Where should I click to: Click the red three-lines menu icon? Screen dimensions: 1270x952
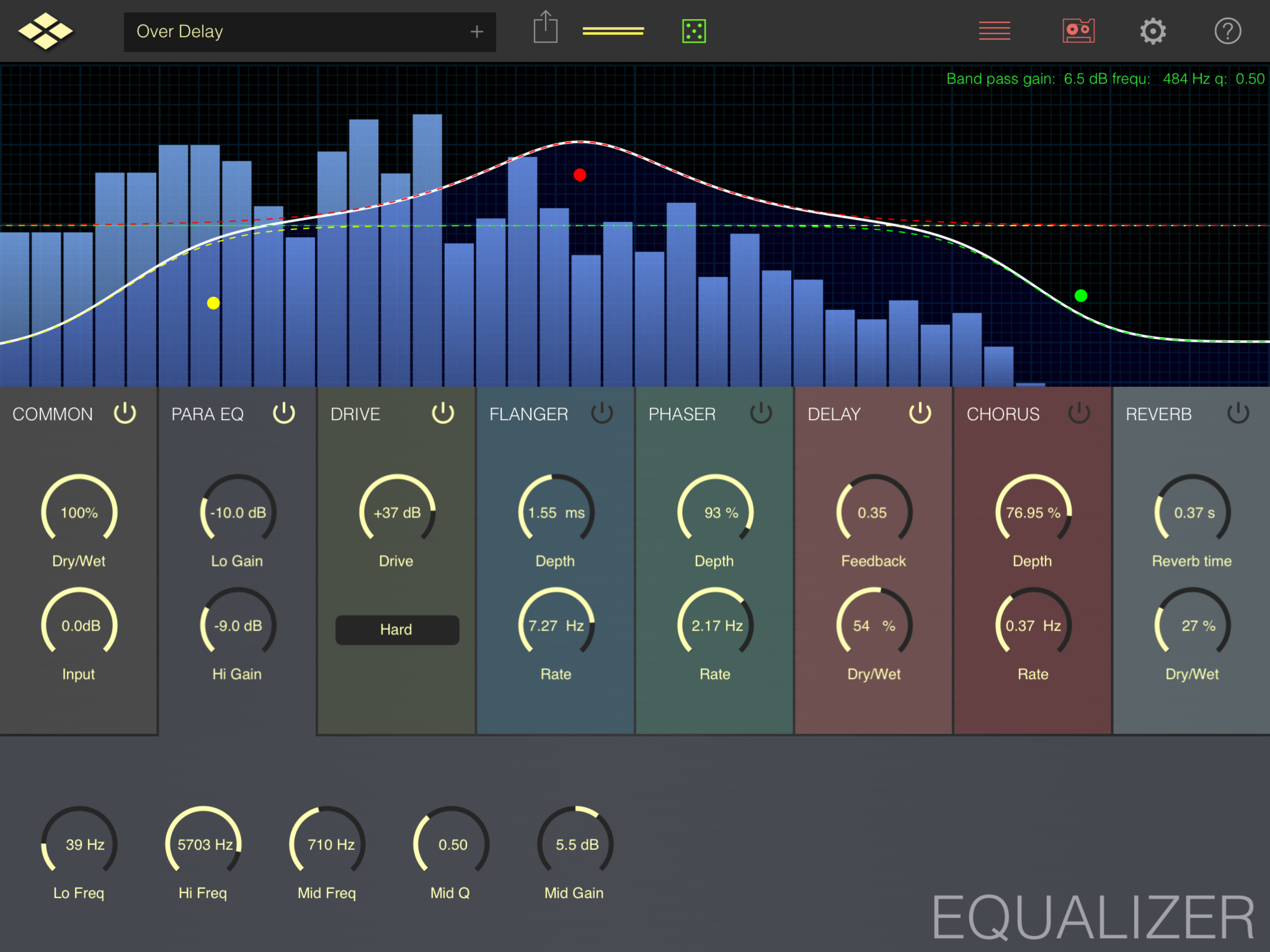click(x=994, y=31)
